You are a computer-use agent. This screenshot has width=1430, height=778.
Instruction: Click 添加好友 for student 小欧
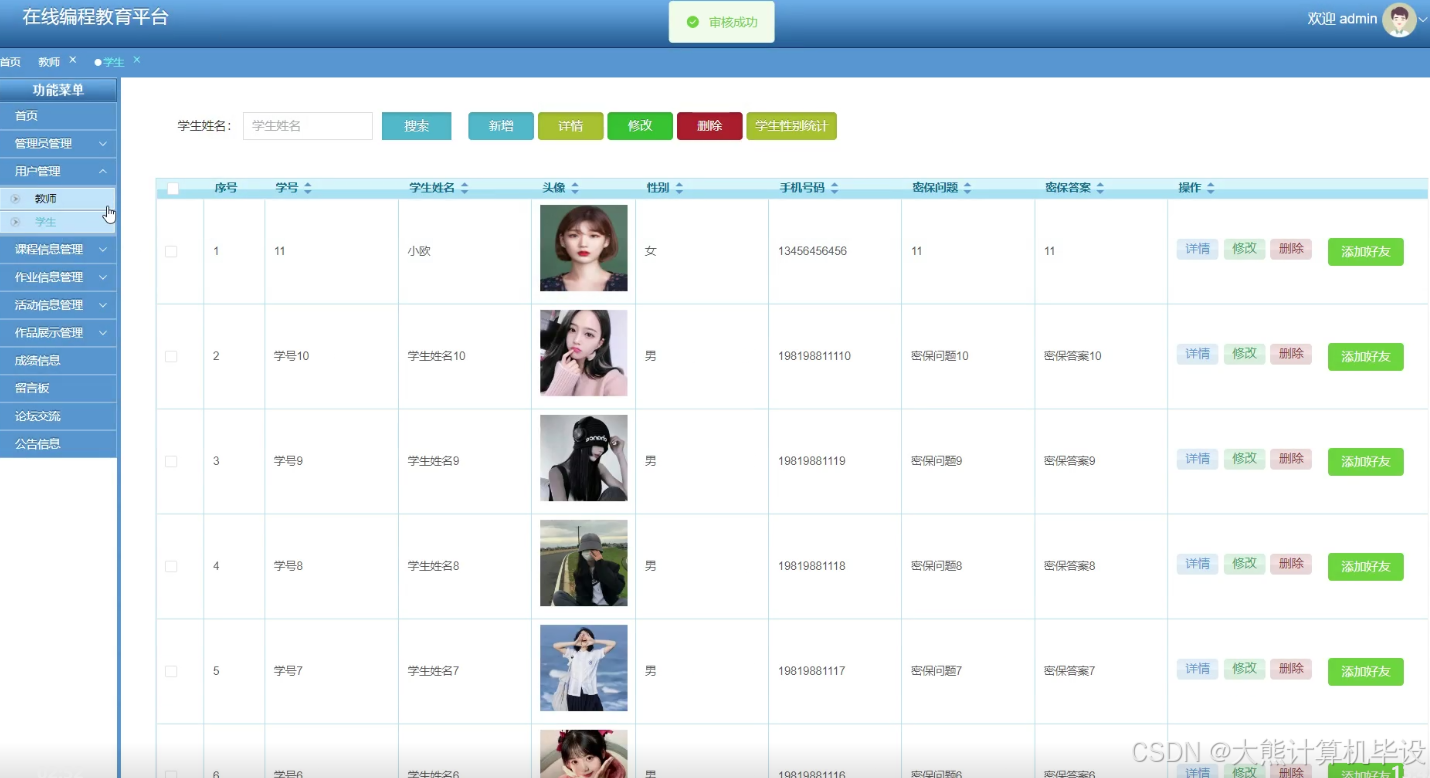tap(1366, 252)
